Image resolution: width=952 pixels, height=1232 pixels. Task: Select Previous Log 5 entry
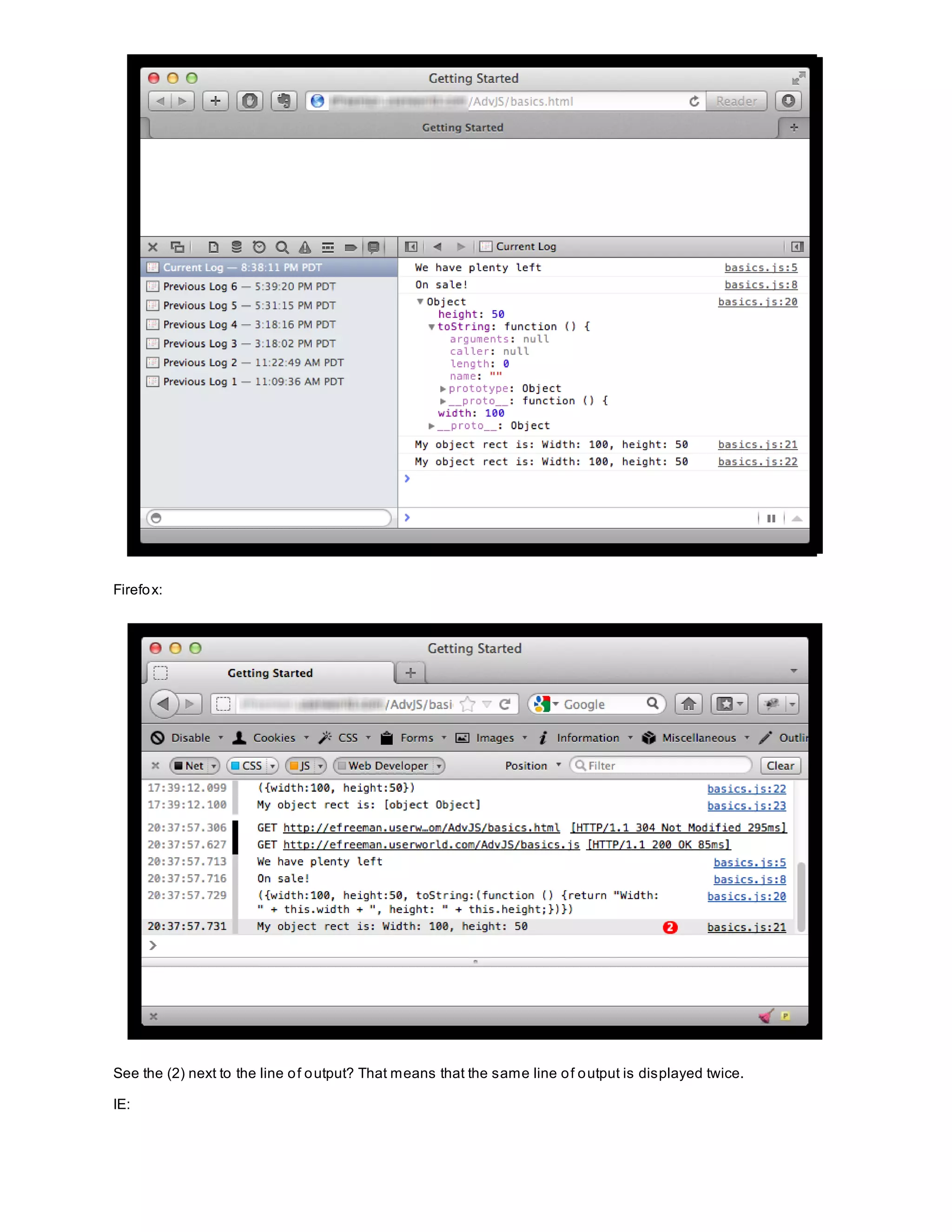269,306
